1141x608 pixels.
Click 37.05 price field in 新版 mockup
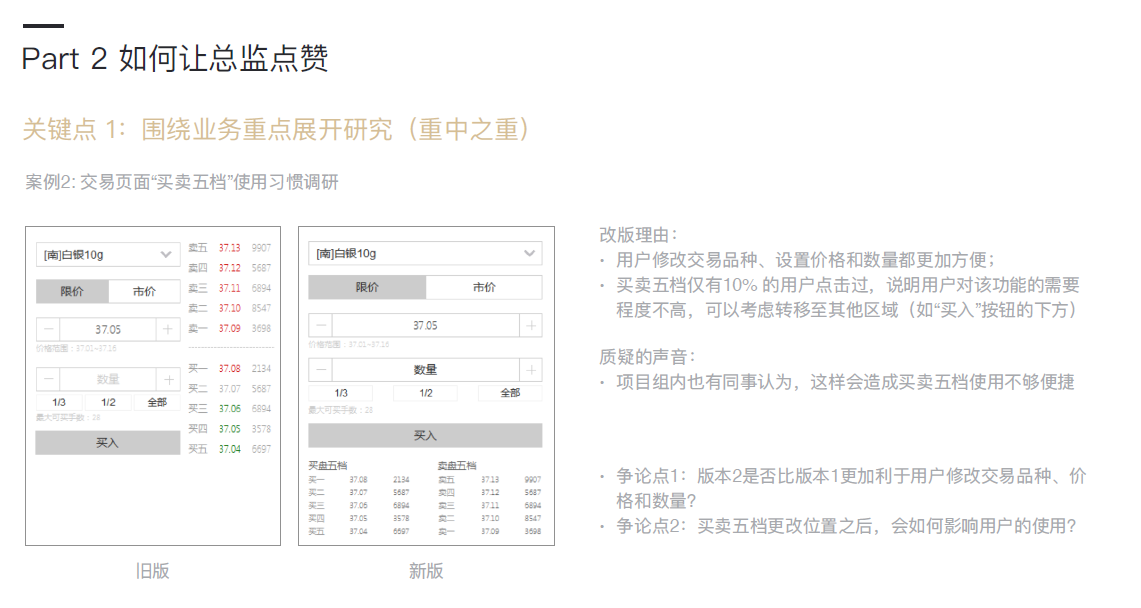425,325
